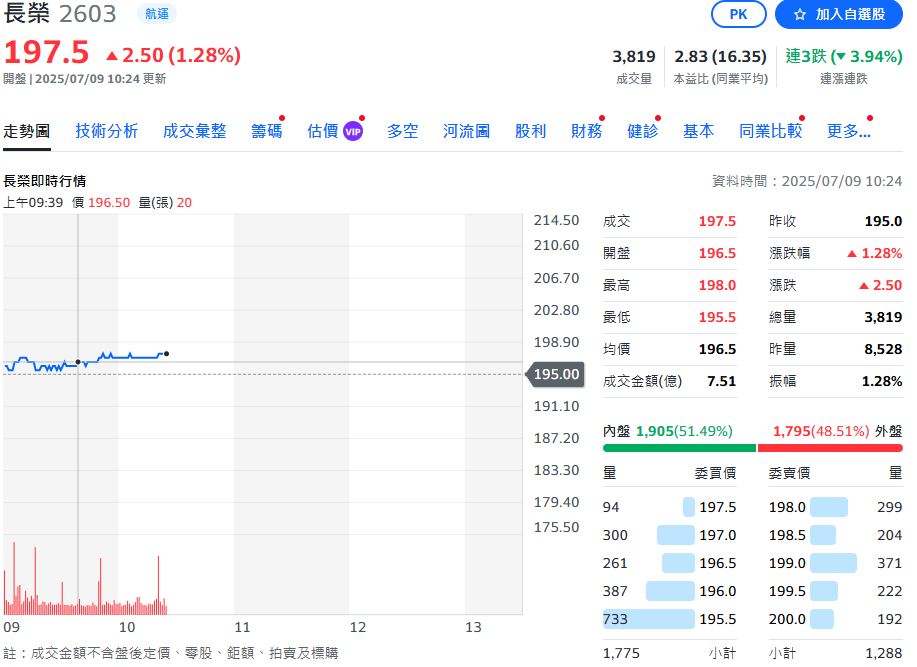This screenshot has height=667, width=917.
Task: Expand the 更多... tab menu
Action: tap(849, 131)
